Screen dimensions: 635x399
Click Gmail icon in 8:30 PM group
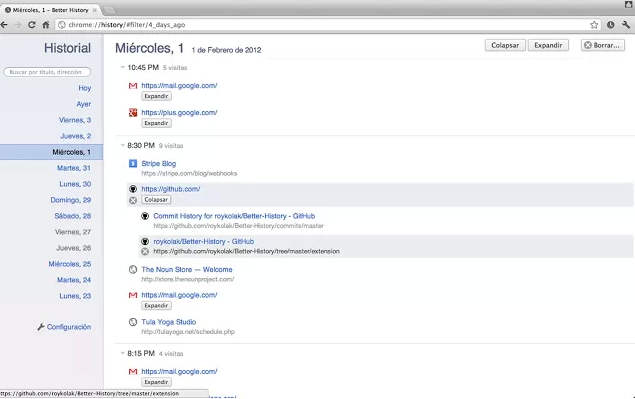[133, 295]
